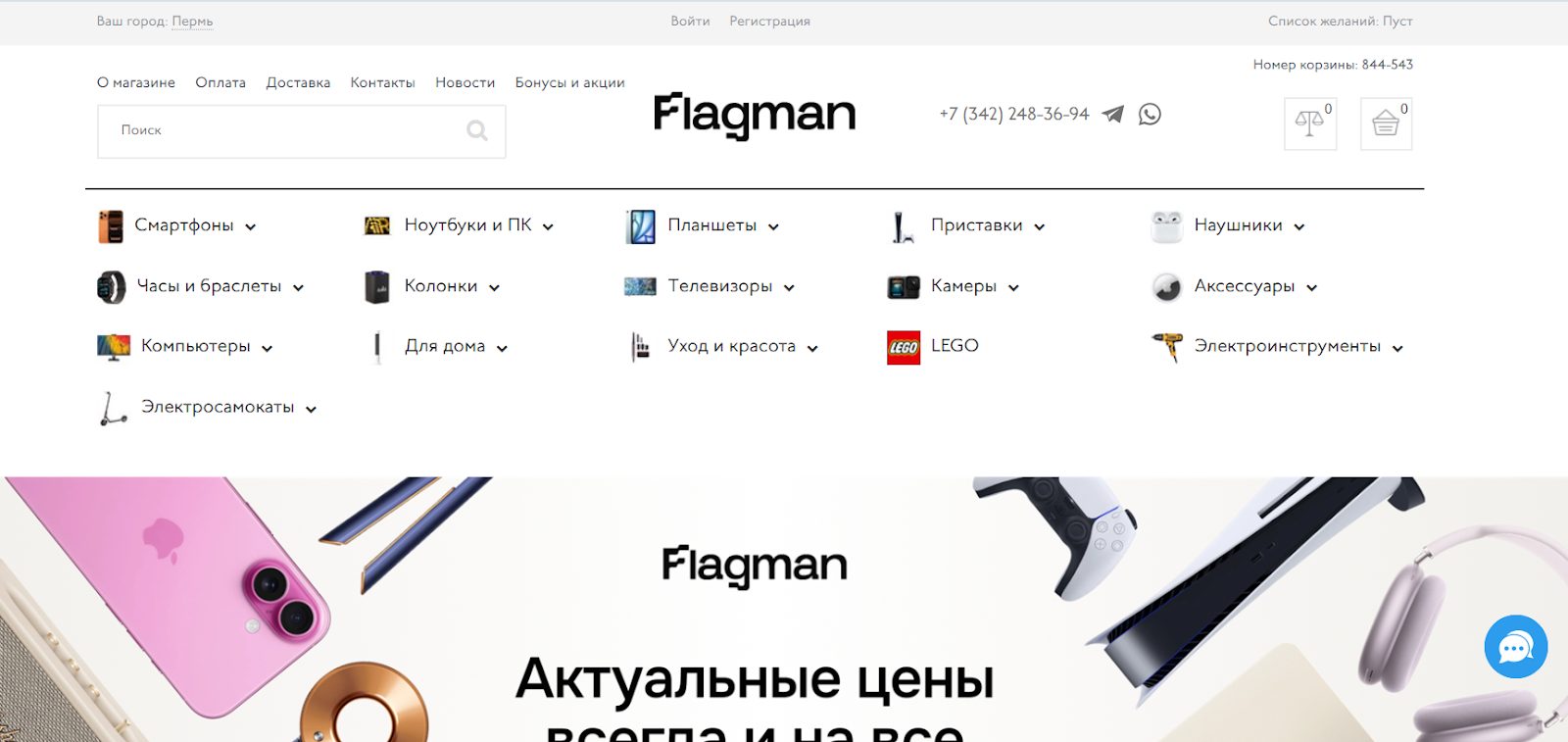
Task: Open the Для дома category link
Action: coord(445,346)
